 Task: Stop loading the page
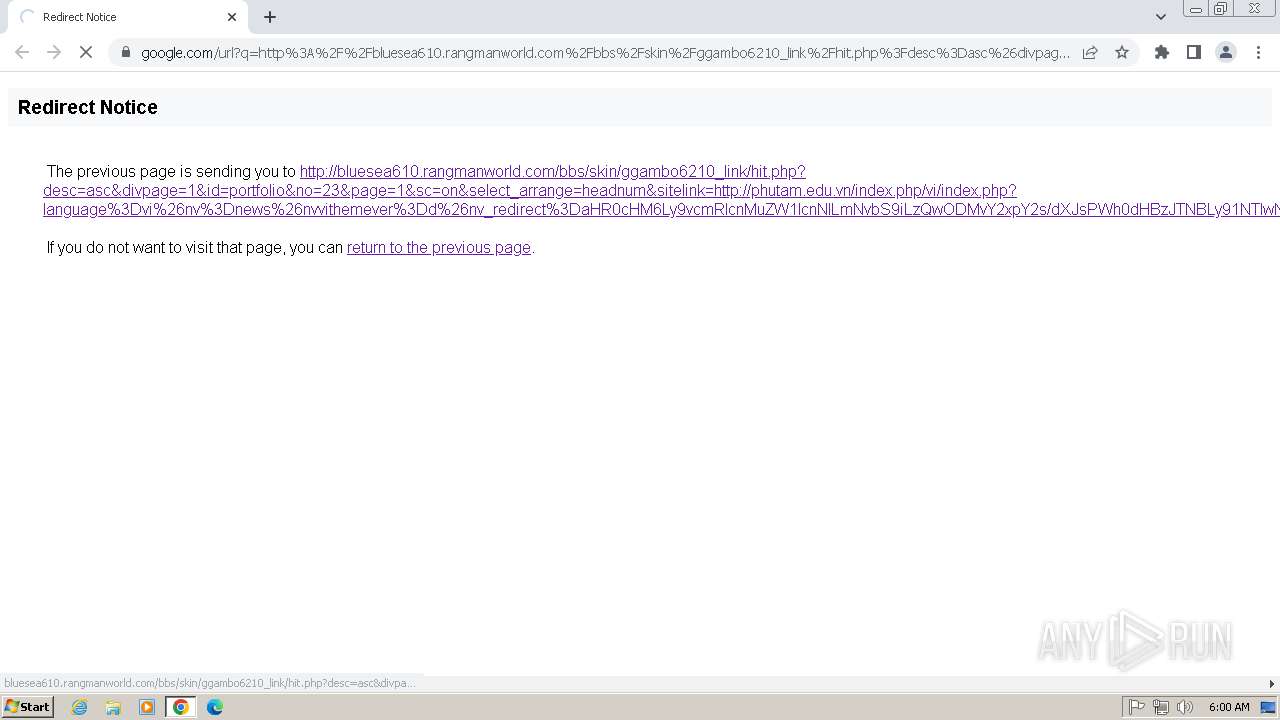[86, 52]
